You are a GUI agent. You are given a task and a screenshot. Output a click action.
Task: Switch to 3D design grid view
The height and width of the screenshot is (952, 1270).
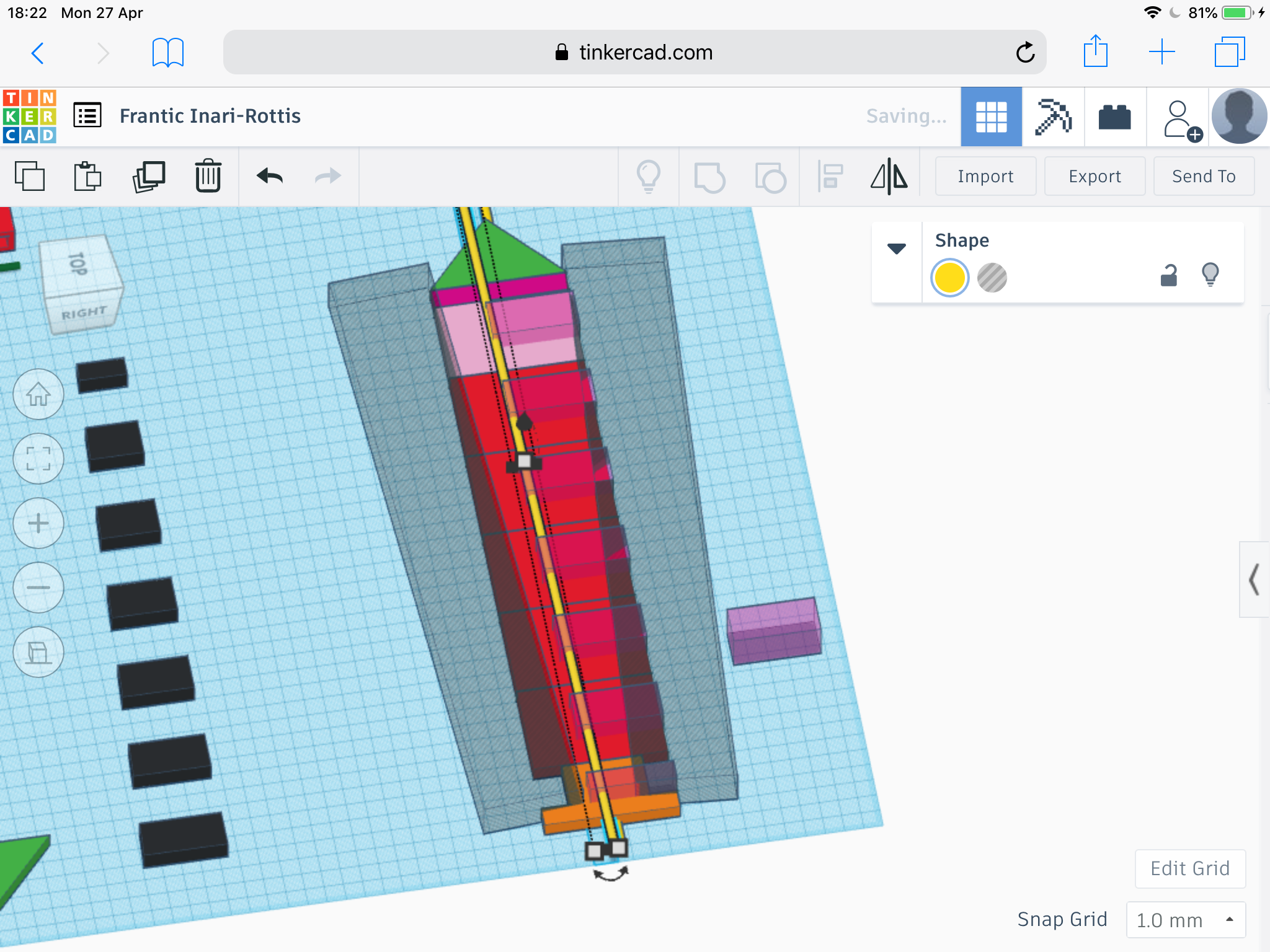pyautogui.click(x=991, y=117)
